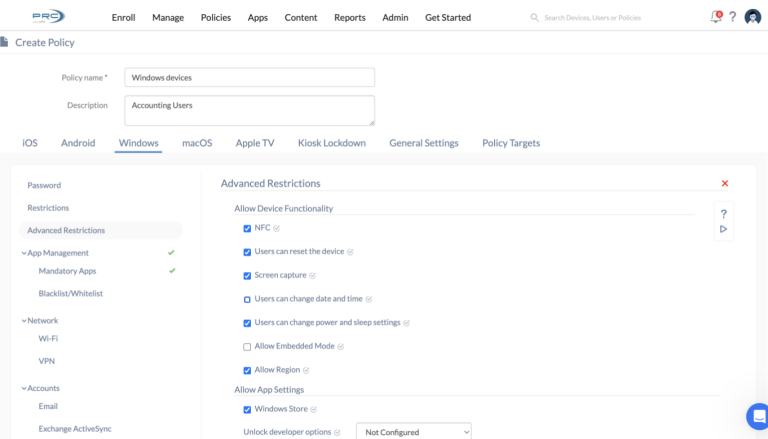Open the notifications bell icon
768x439 pixels.
pos(716,17)
